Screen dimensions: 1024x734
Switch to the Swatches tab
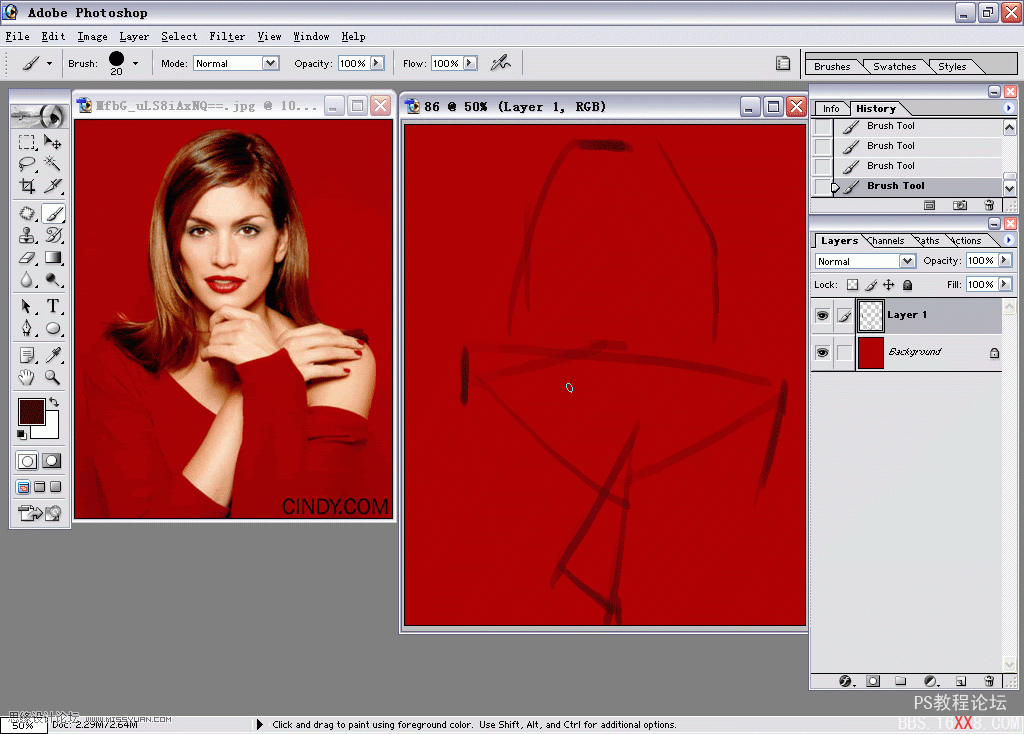click(894, 67)
